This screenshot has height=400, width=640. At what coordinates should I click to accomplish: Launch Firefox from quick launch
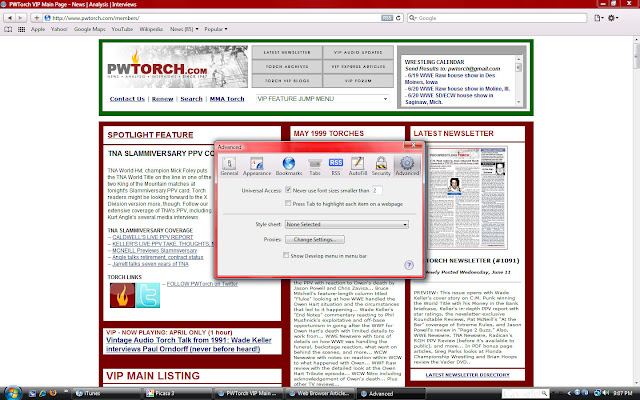tap(53, 393)
